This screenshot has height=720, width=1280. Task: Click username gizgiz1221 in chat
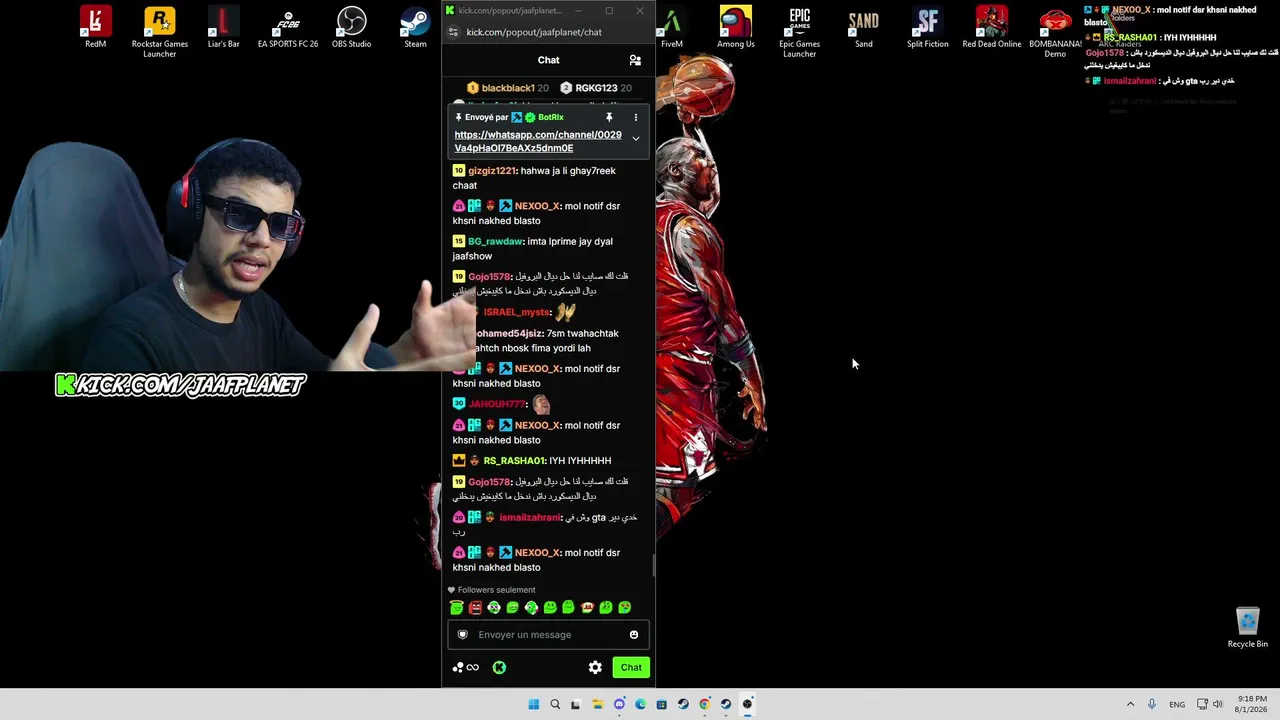(x=492, y=170)
